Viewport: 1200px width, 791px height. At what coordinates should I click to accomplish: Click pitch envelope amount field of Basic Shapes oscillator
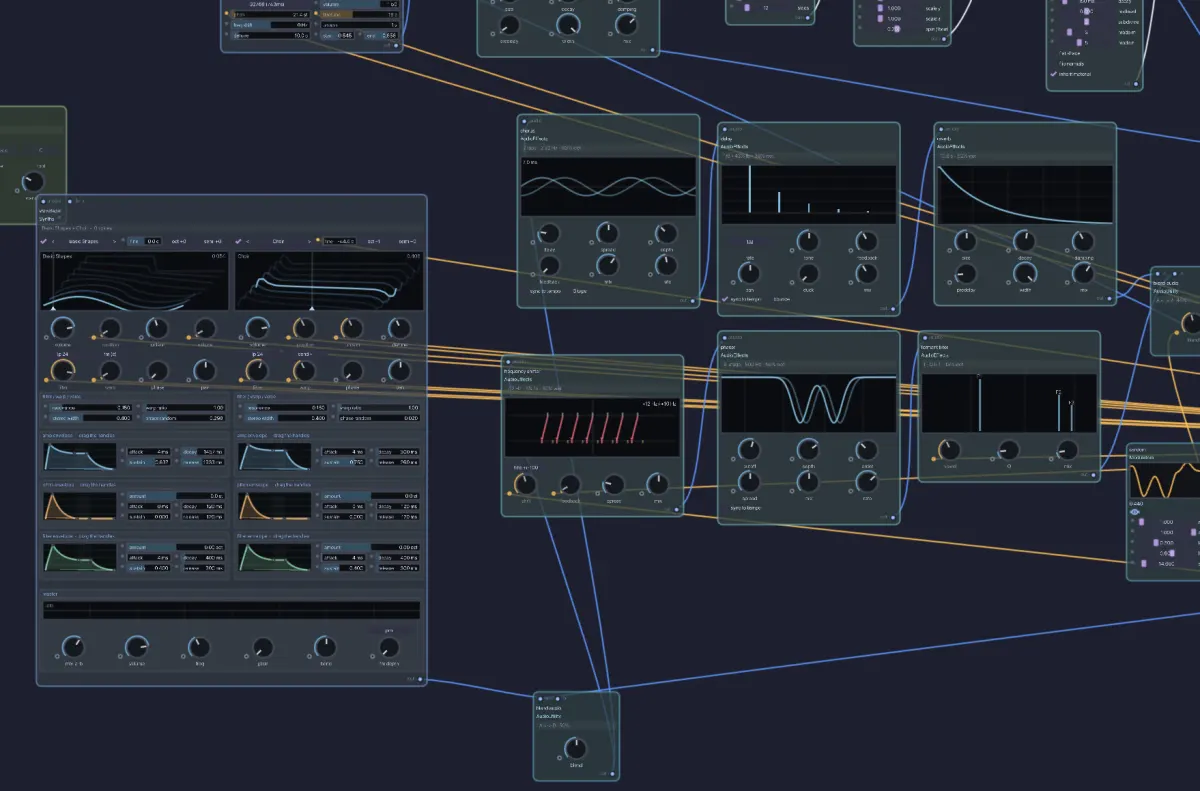point(174,495)
